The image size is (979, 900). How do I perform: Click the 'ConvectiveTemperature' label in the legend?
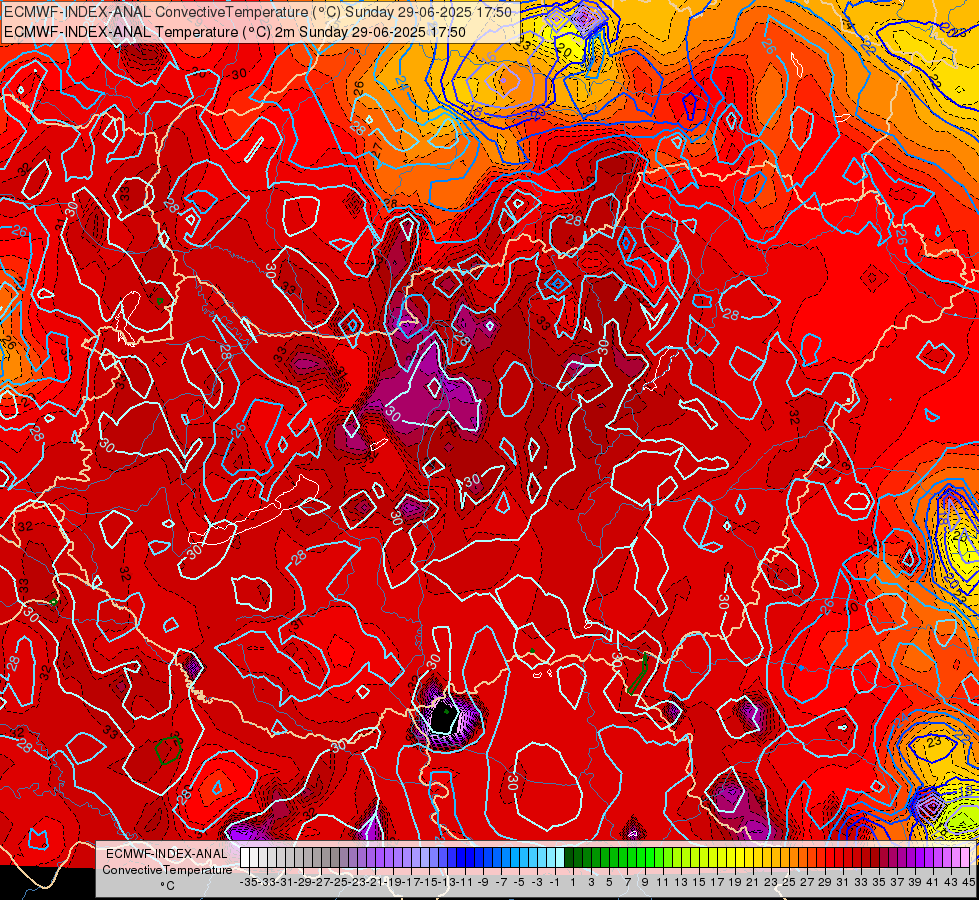coord(167,870)
